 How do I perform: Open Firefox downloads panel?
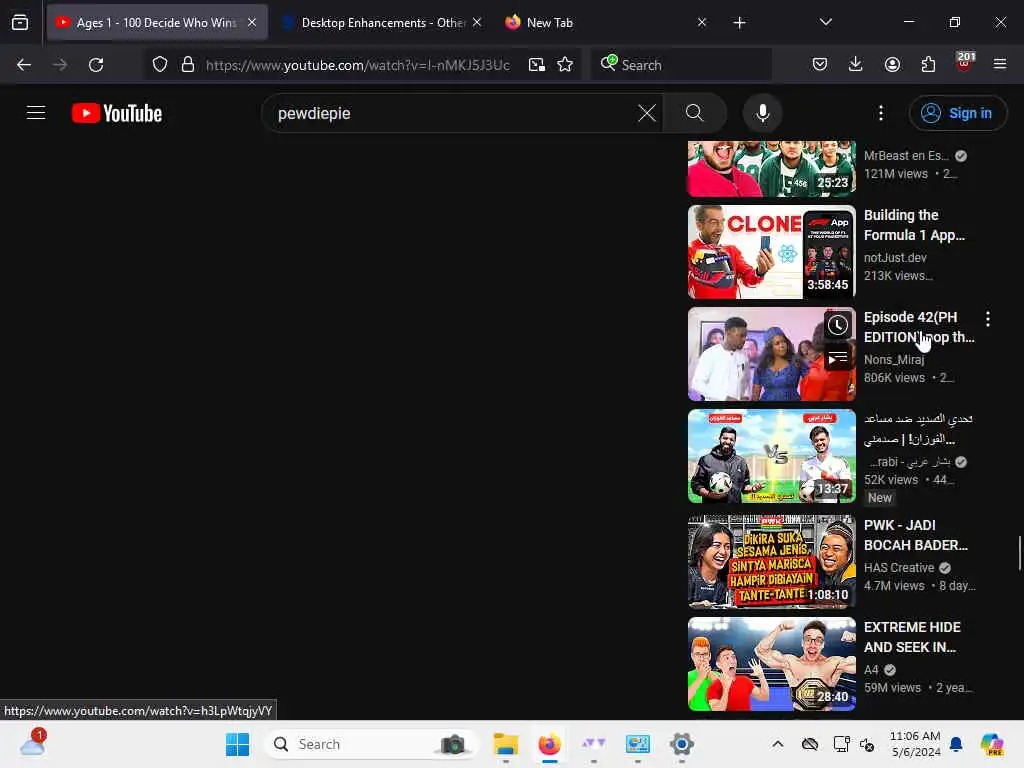click(x=856, y=65)
